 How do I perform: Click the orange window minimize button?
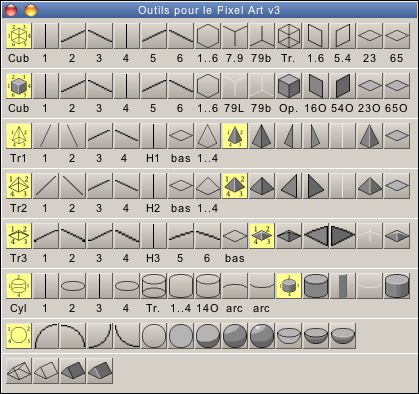tap(31, 10)
